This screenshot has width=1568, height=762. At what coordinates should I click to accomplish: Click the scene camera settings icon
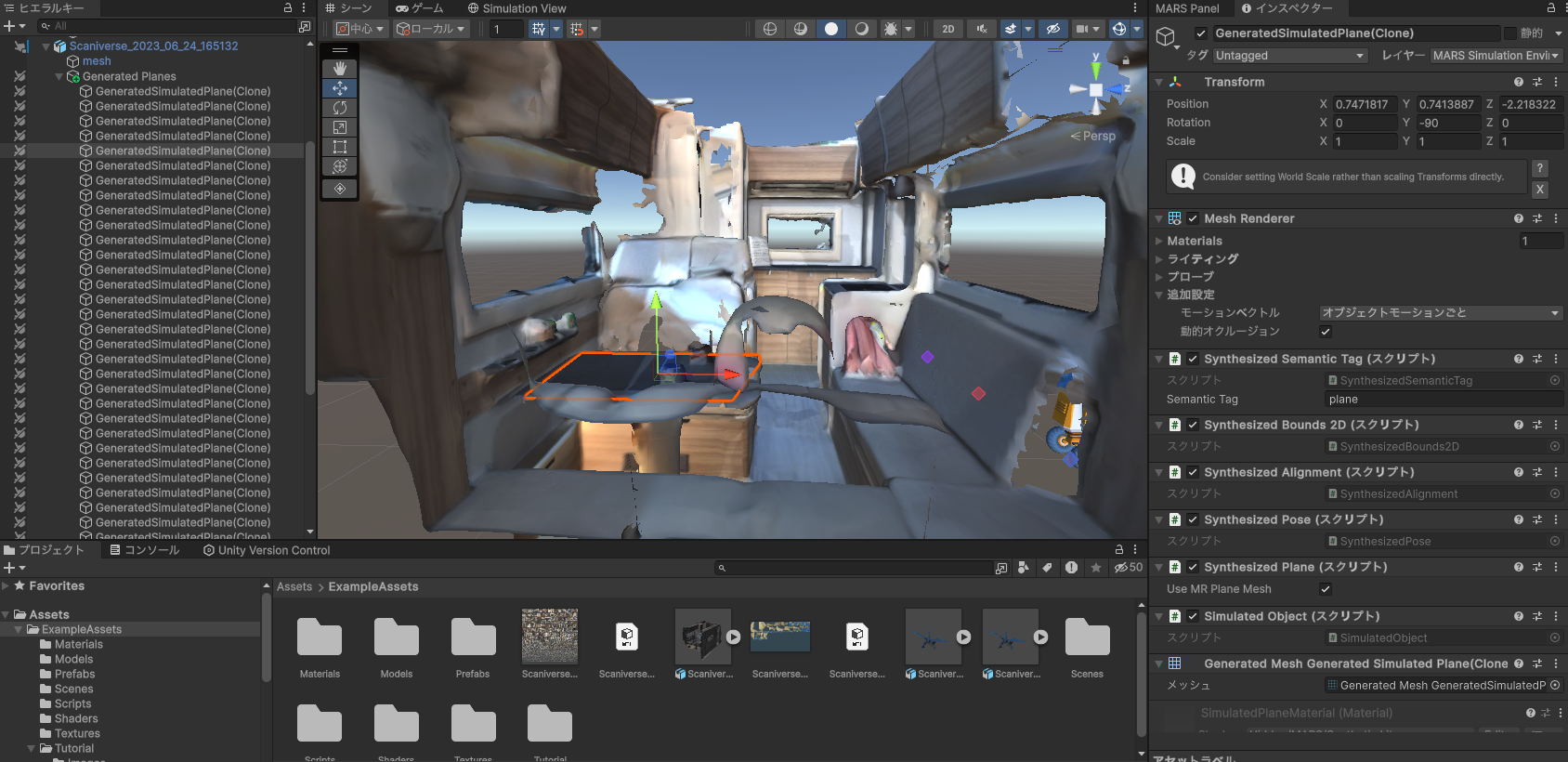(1082, 29)
